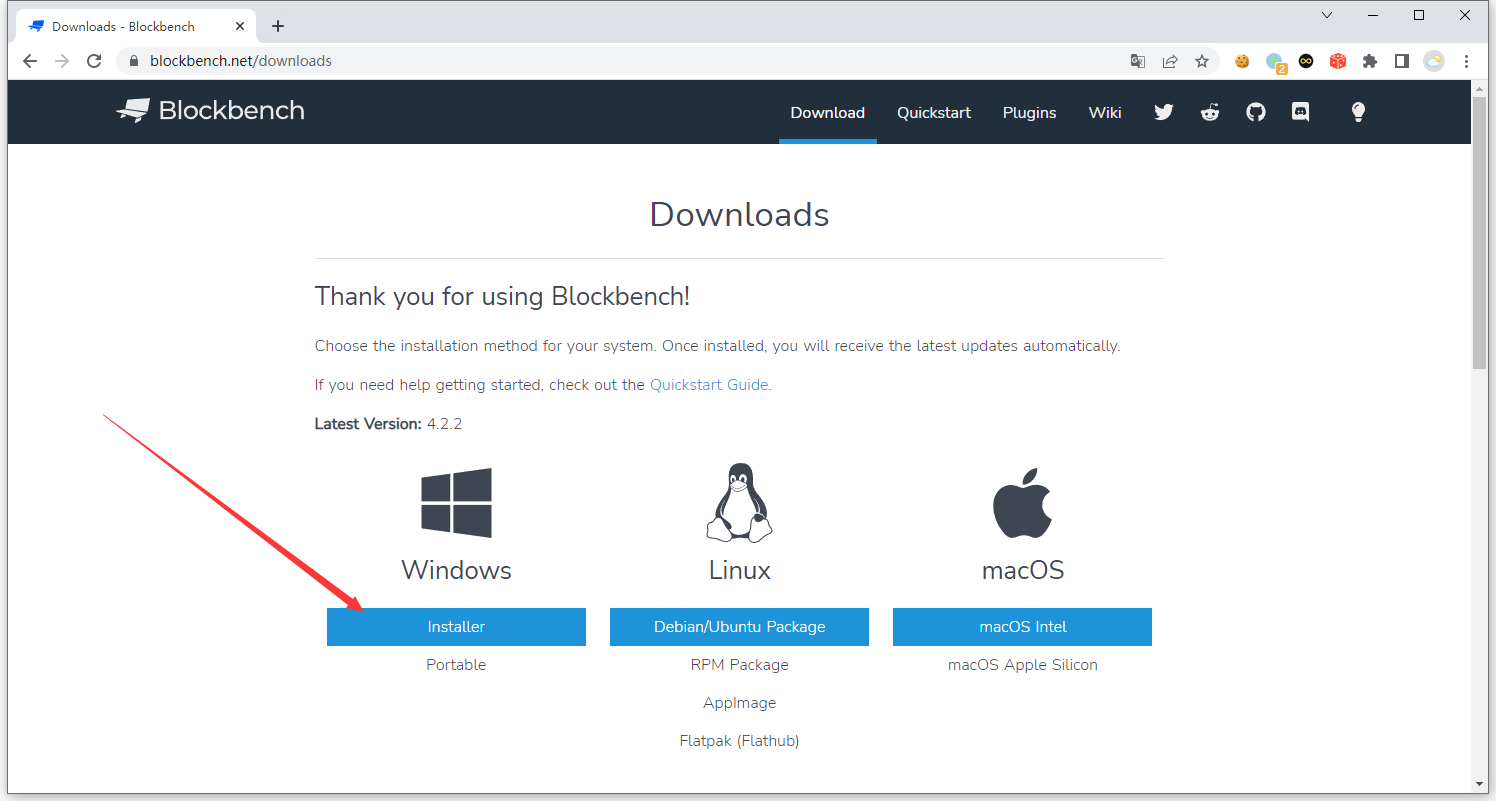Open the Quickstart nav item
The height and width of the screenshot is (801, 1496).
click(x=934, y=112)
